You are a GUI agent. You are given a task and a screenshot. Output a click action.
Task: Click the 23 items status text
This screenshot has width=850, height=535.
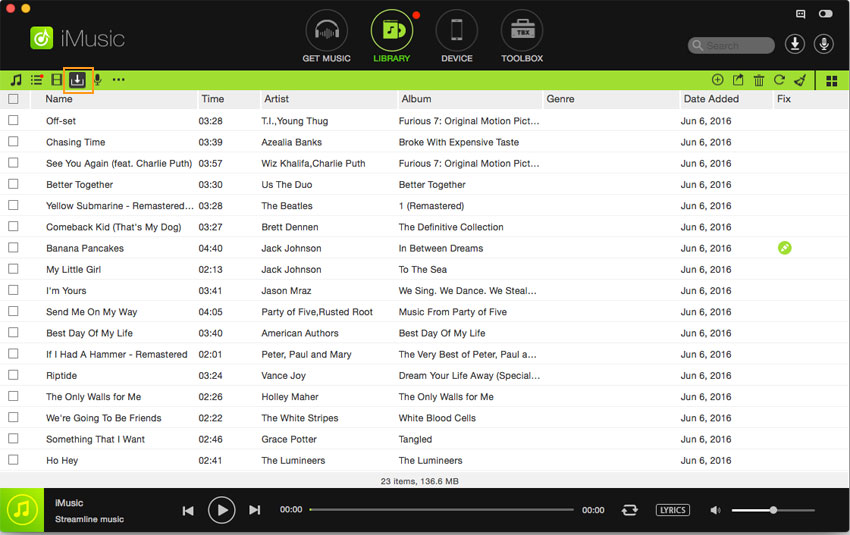click(x=420, y=481)
